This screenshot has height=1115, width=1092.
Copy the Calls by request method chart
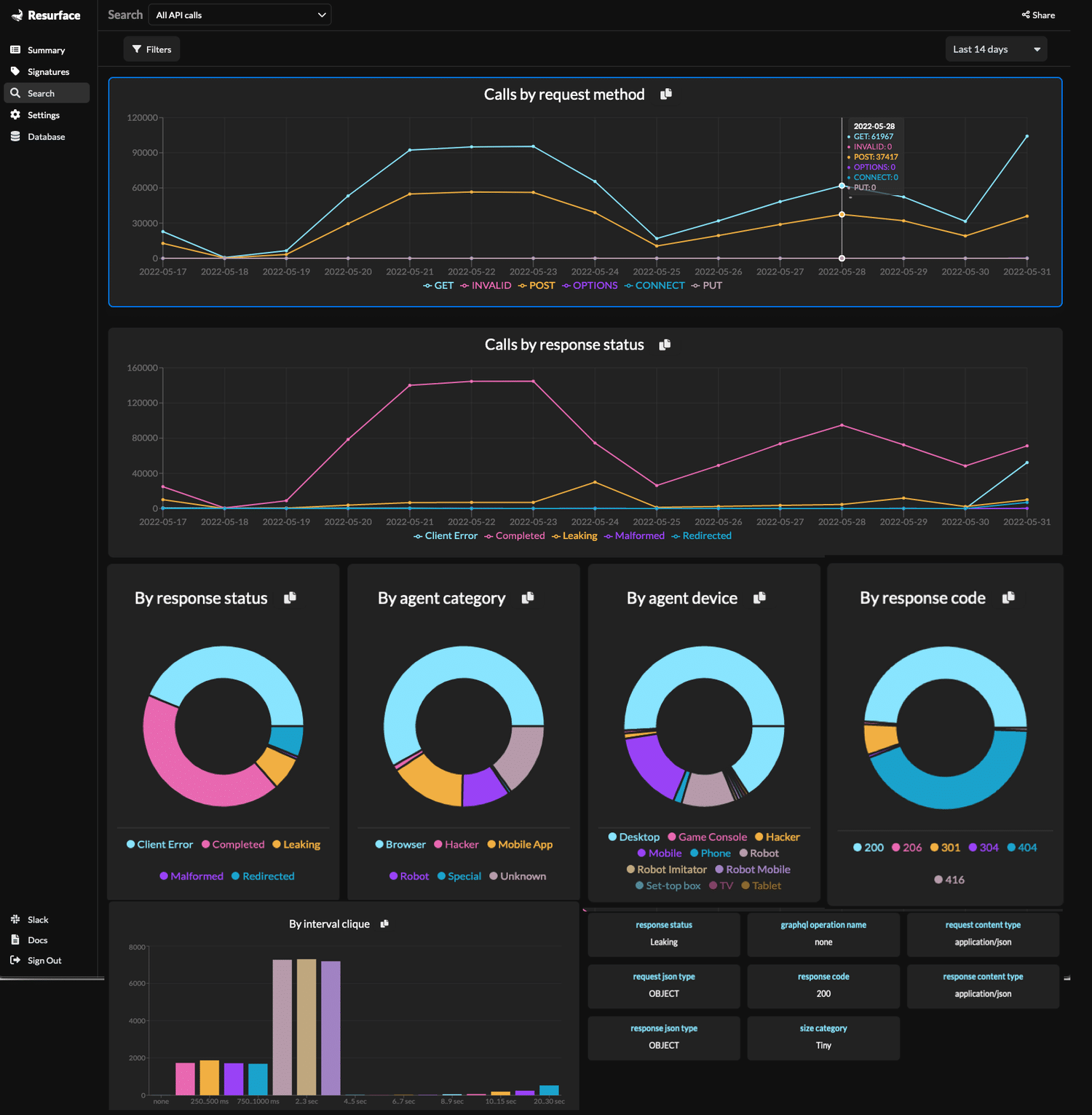[x=665, y=94]
